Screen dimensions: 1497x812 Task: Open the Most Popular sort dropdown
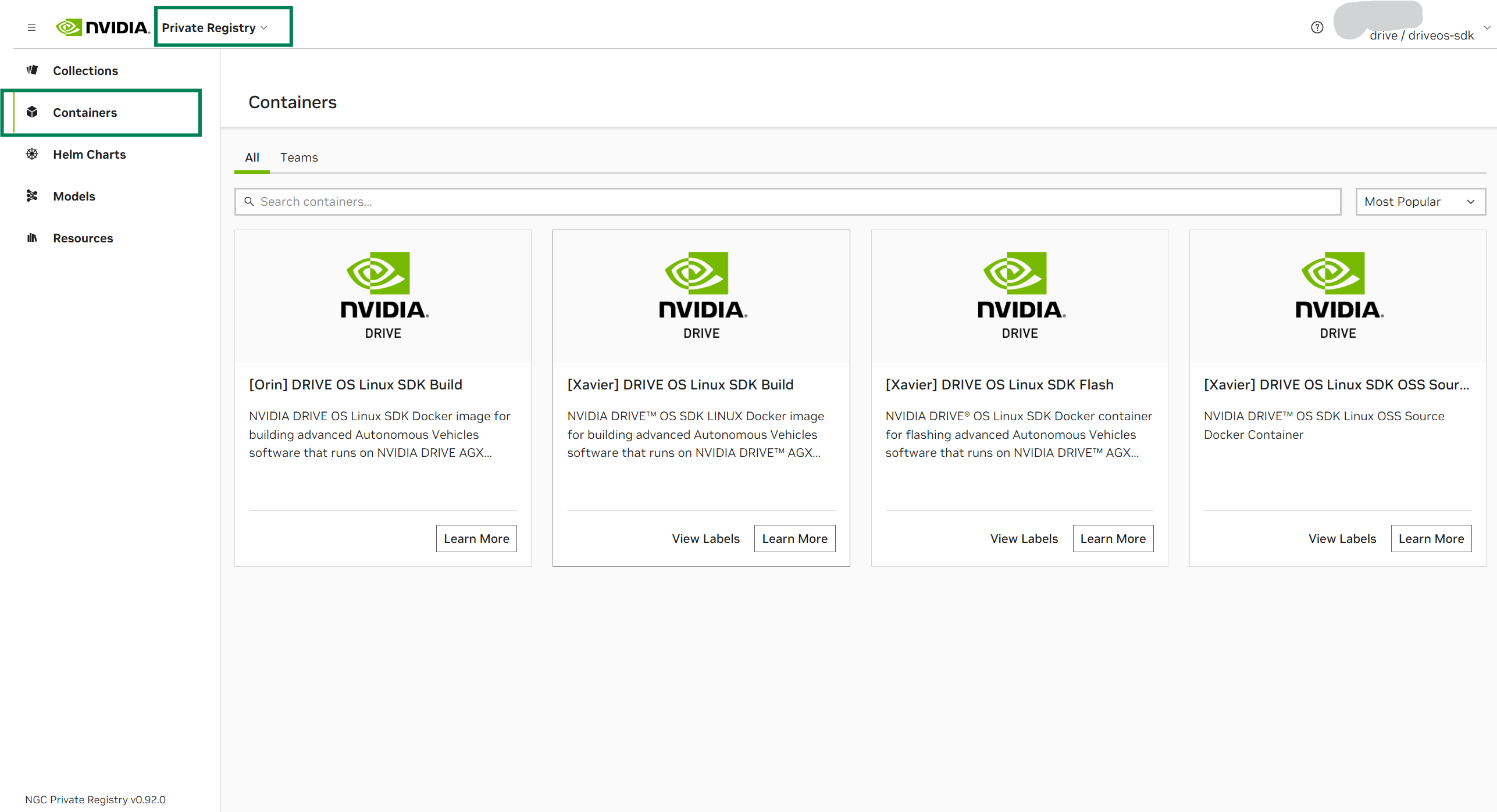[x=1420, y=201]
